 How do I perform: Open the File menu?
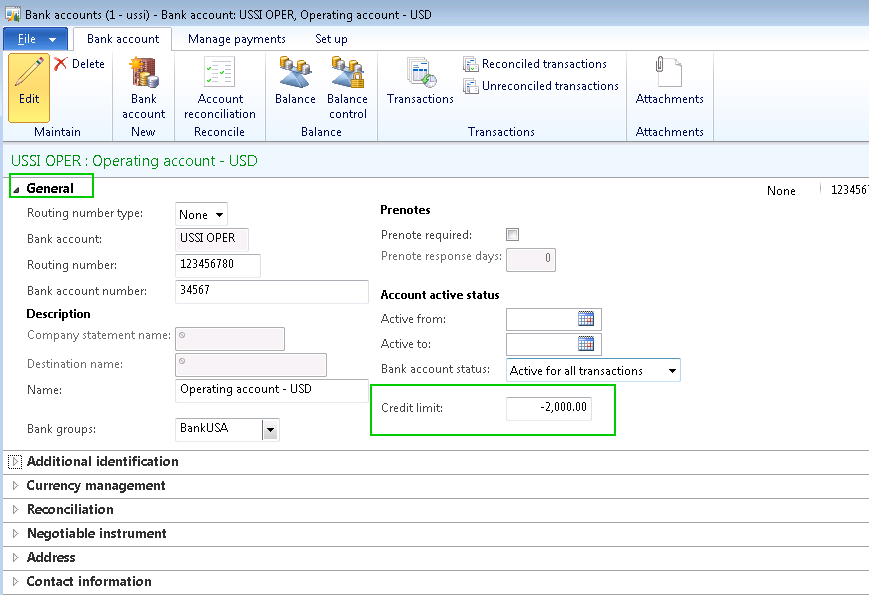[36, 39]
